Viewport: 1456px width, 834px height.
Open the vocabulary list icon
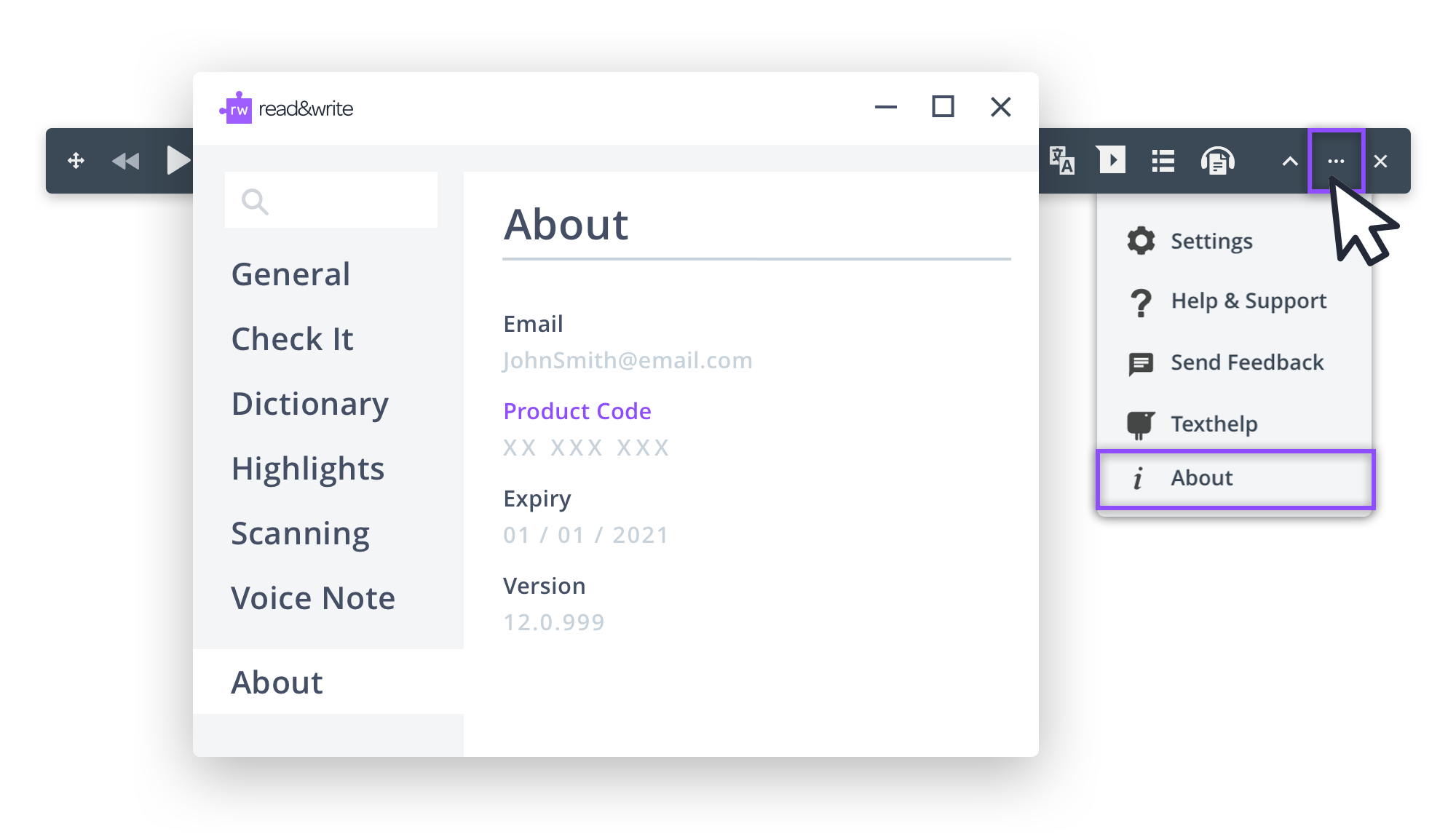tap(1163, 161)
